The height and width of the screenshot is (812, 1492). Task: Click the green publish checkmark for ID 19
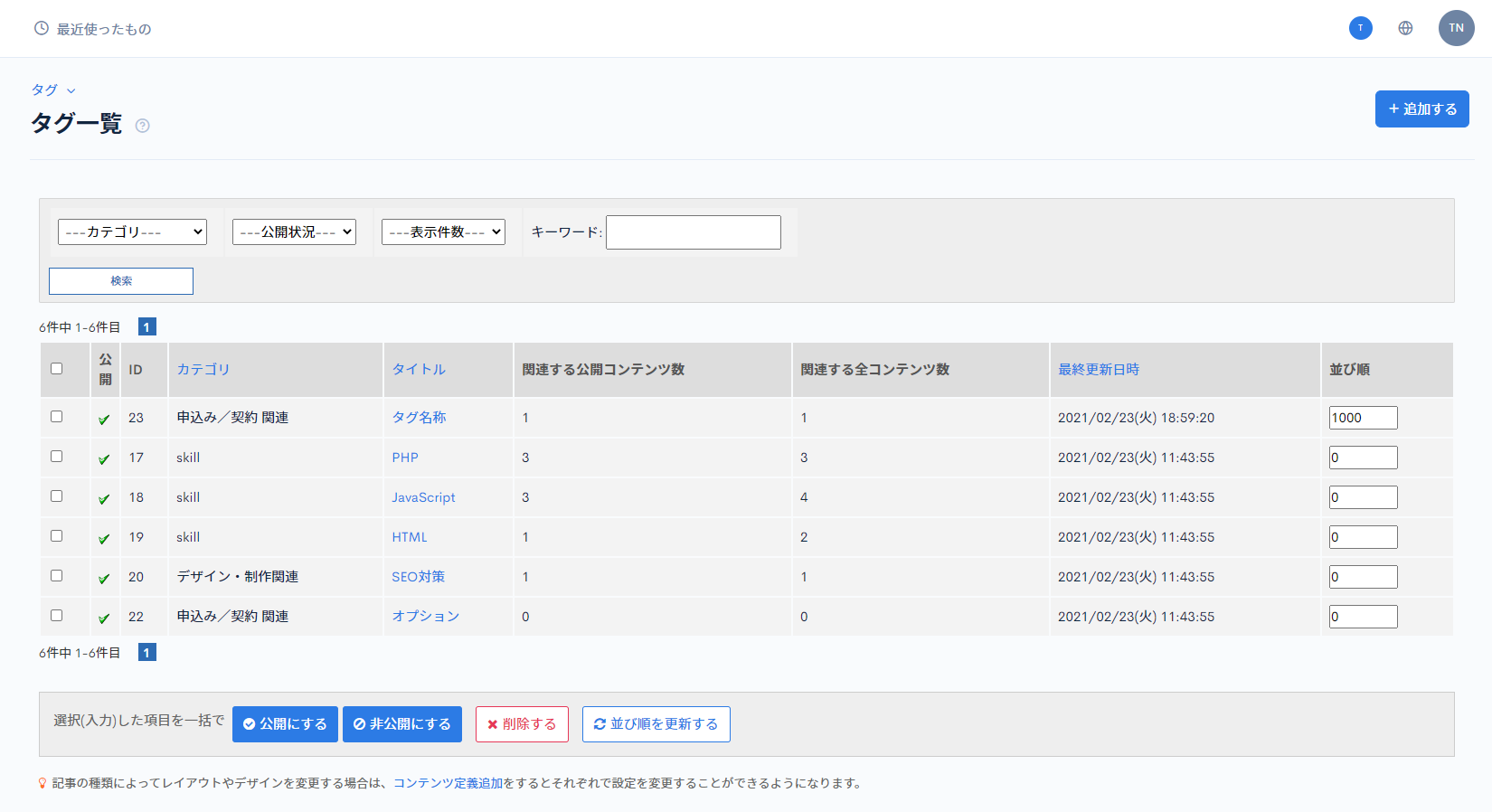[x=104, y=538]
